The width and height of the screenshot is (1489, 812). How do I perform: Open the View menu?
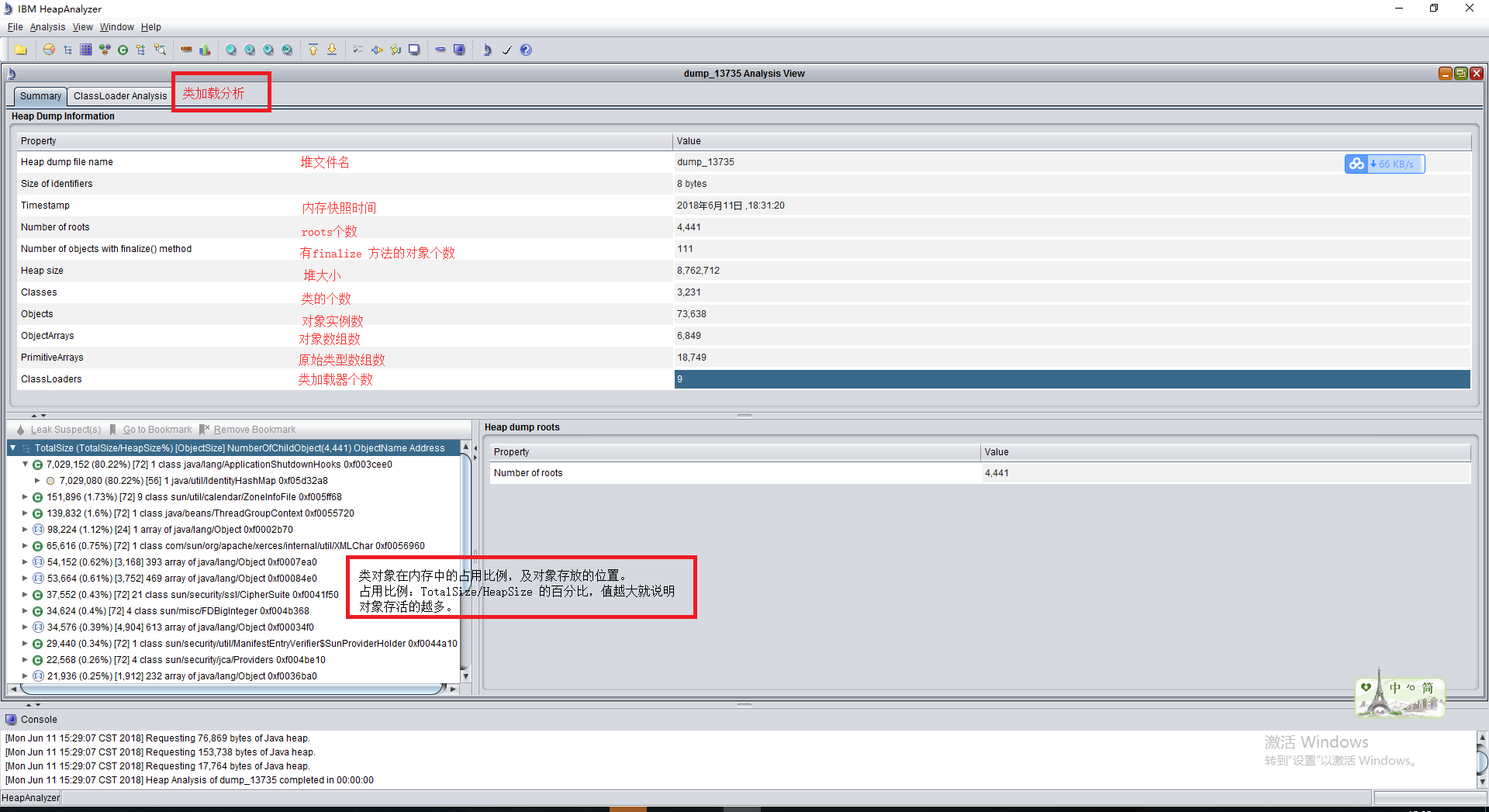tap(83, 27)
